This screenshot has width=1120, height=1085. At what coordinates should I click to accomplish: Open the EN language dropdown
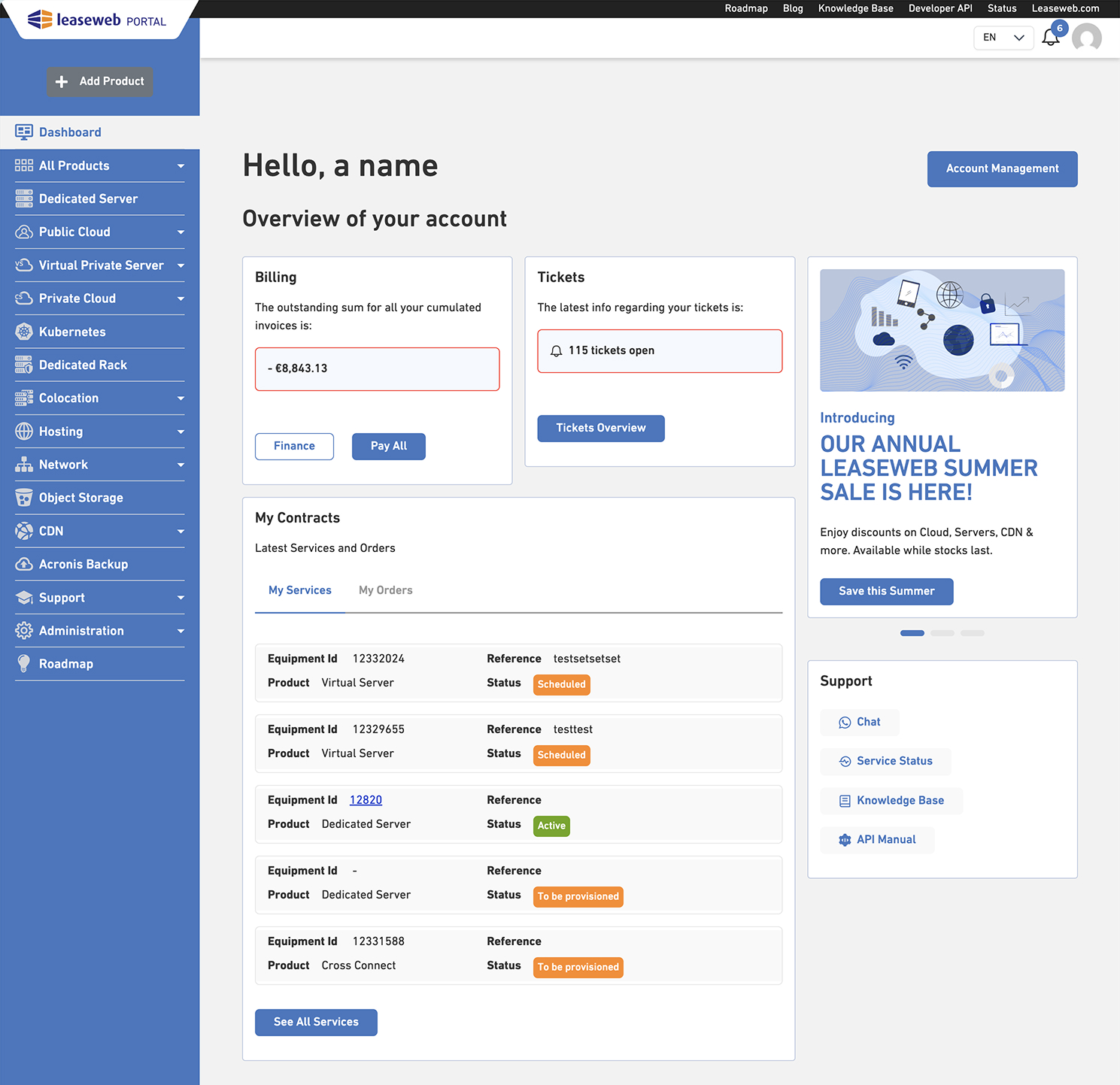(1003, 38)
